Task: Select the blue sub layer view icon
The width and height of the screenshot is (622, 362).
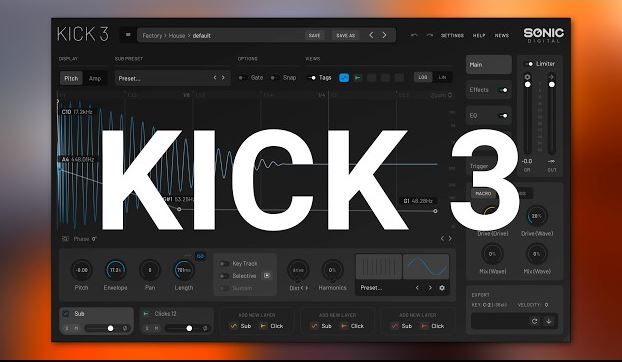Action: pyautogui.click(x=344, y=78)
